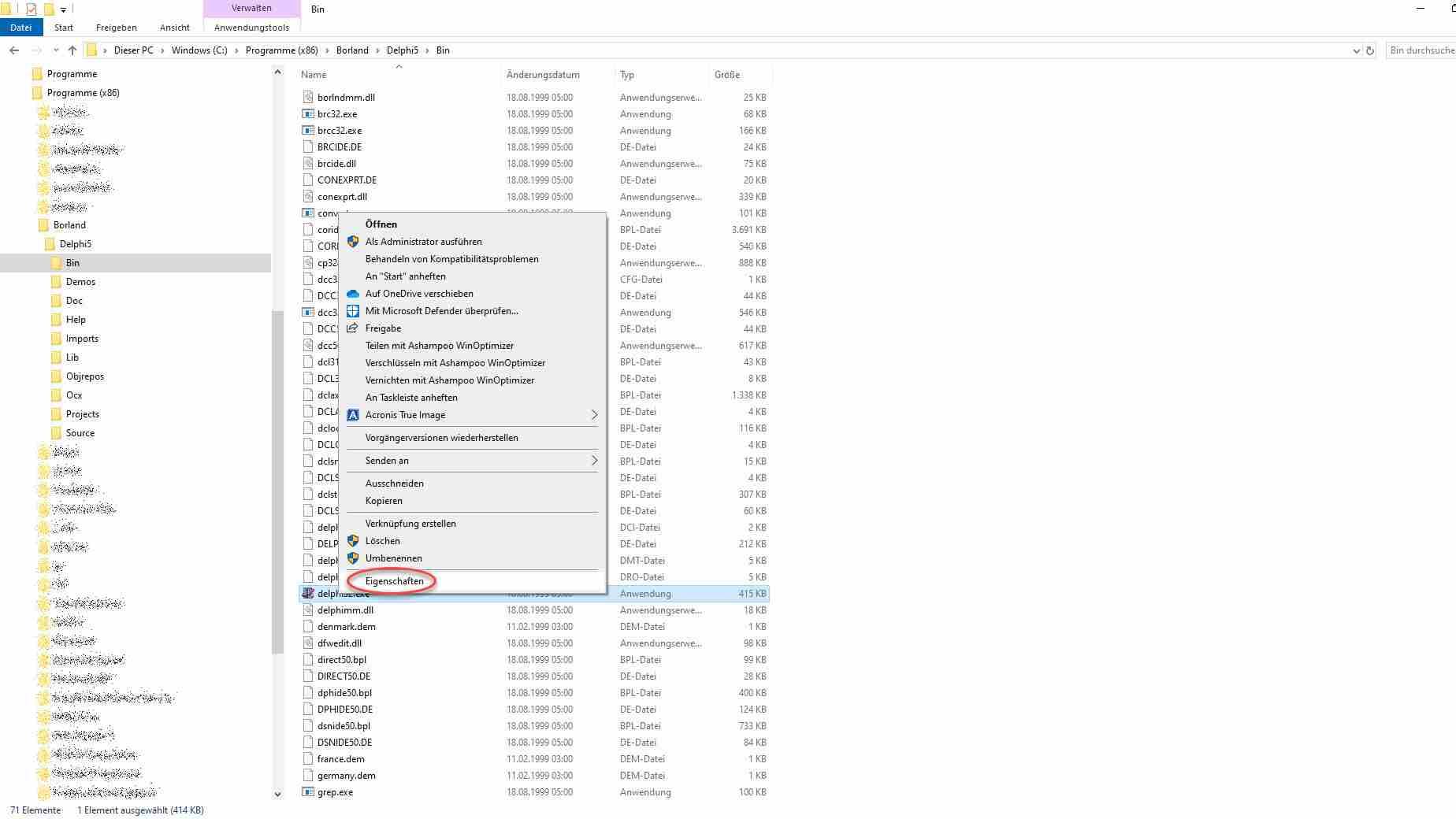
Task: Open the Datei ribbon tab
Action: 20,27
